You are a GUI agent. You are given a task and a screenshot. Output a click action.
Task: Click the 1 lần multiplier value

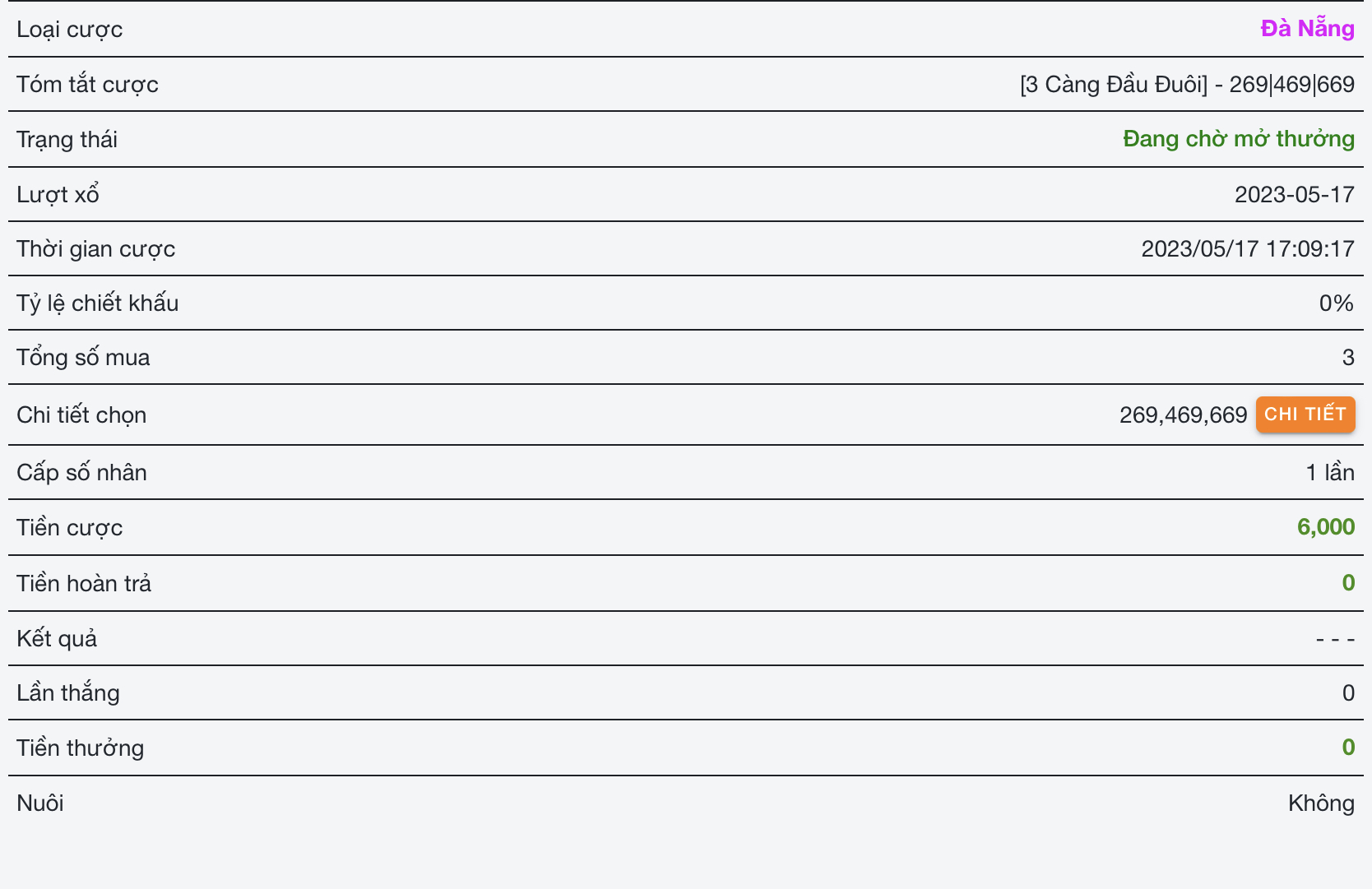click(1329, 473)
